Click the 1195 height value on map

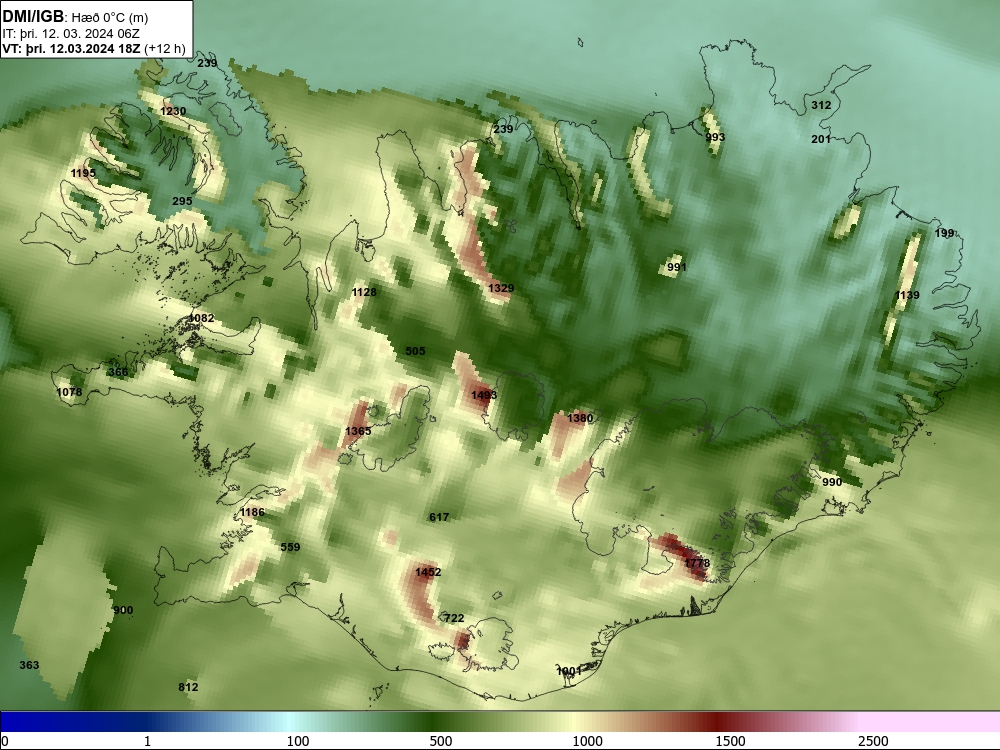point(83,173)
